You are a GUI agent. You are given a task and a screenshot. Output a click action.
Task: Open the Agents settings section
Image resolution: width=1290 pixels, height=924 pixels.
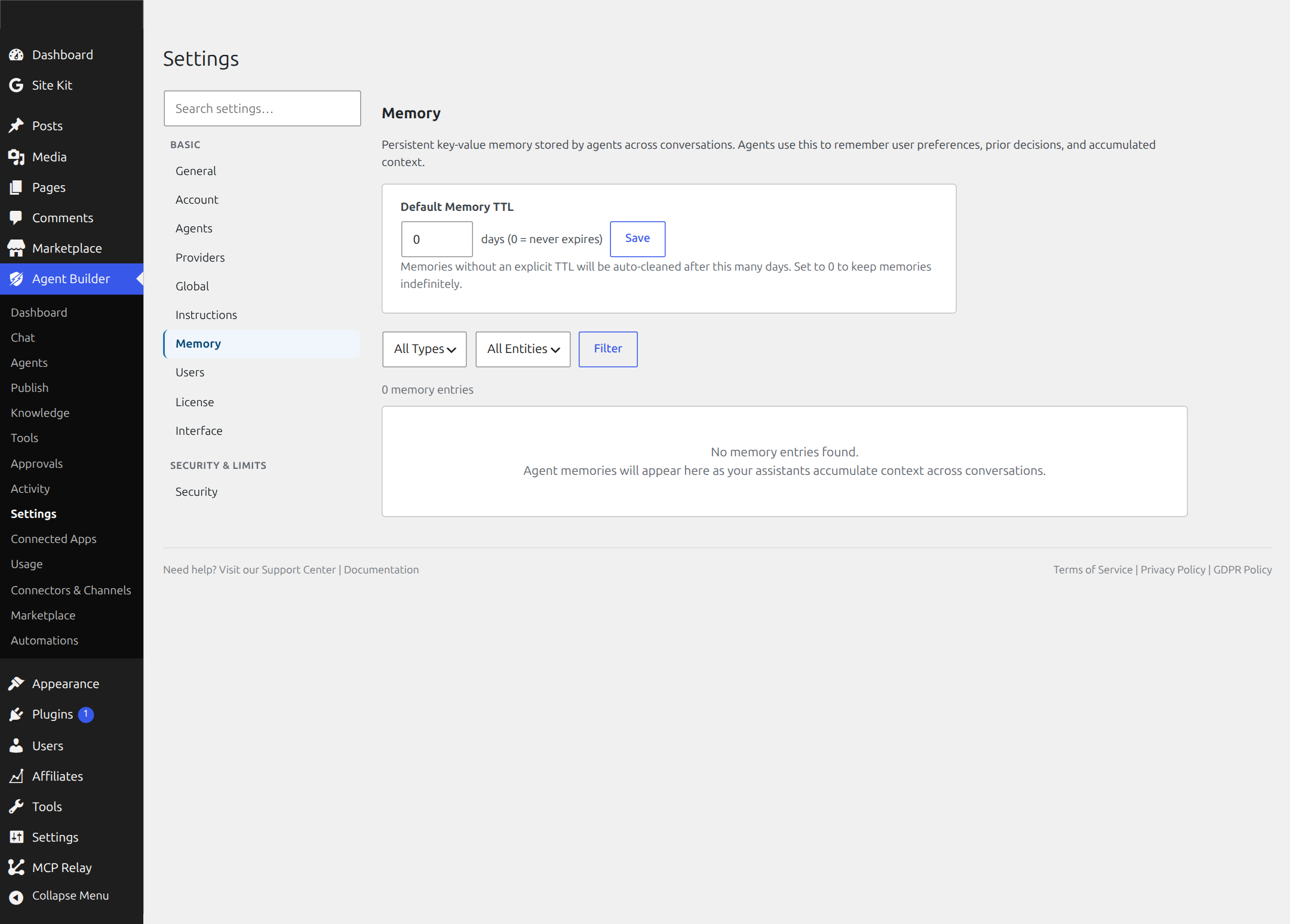262,229
